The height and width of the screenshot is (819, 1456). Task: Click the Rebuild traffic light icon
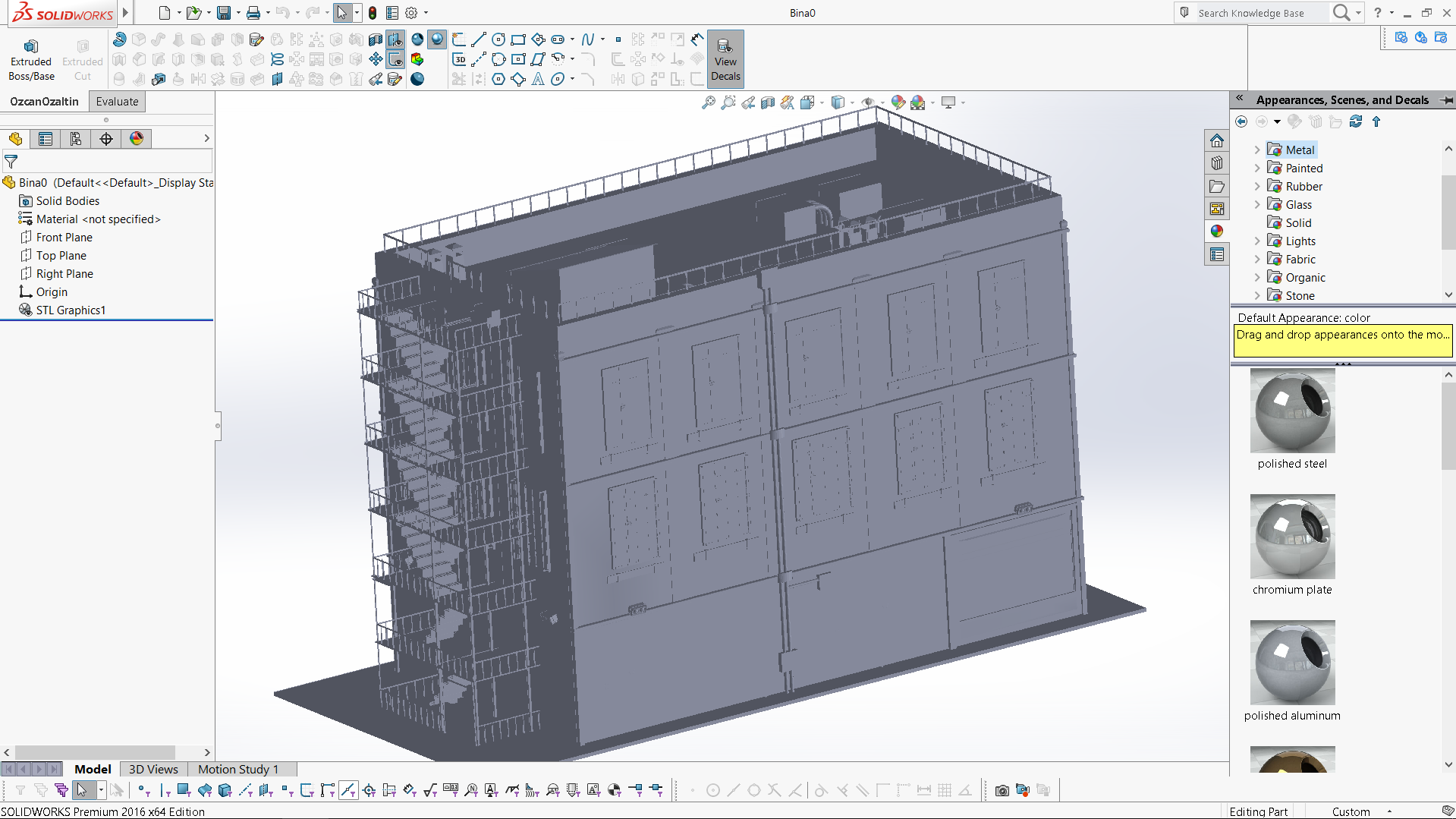pyautogui.click(x=373, y=13)
